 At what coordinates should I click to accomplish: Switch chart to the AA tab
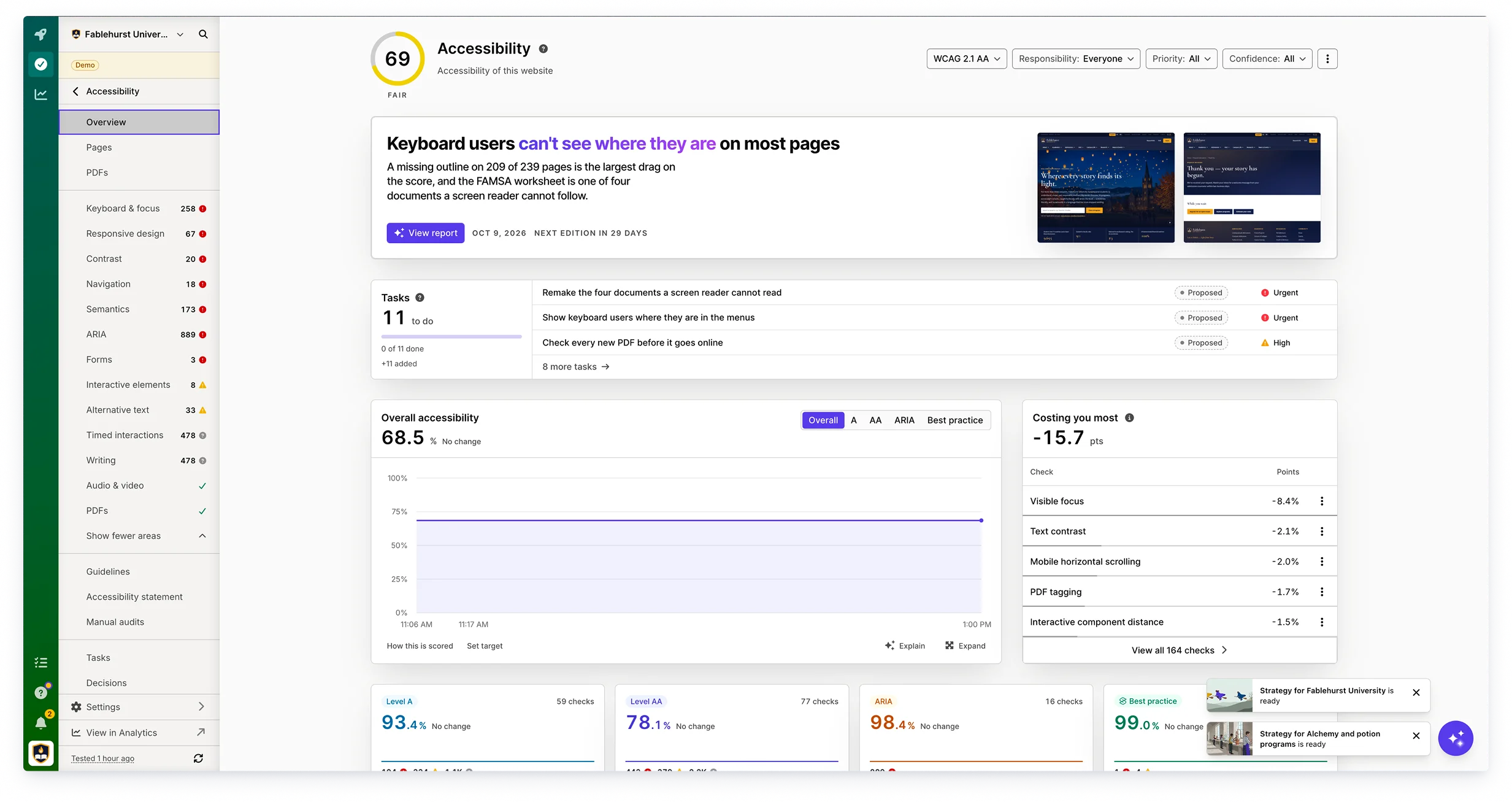click(875, 420)
